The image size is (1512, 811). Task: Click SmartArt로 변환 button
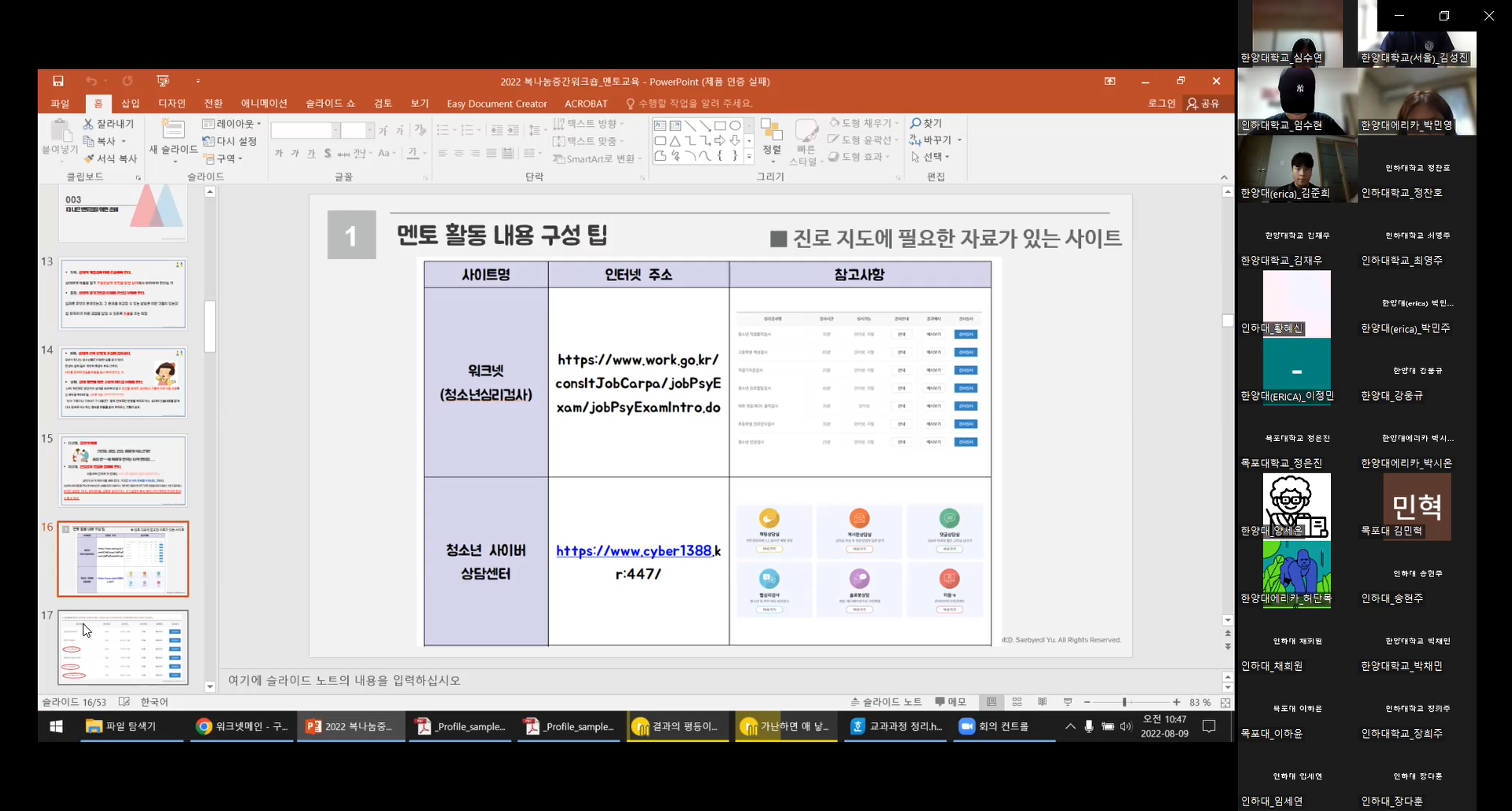(x=598, y=158)
